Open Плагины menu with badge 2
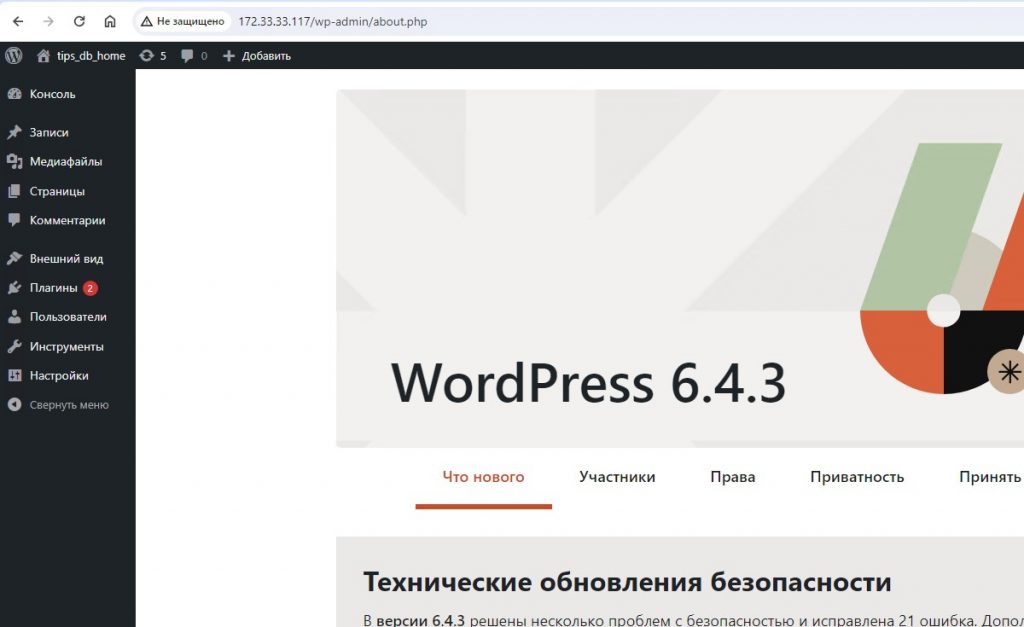Viewport: 1024px width, 627px height. click(53, 288)
